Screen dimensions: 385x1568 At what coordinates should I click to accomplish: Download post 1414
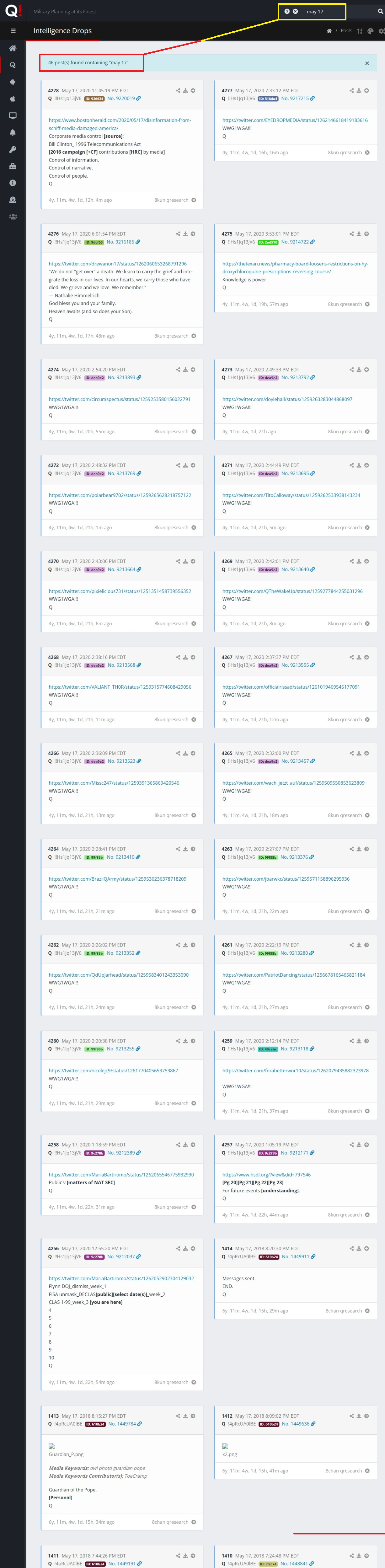359,1248
